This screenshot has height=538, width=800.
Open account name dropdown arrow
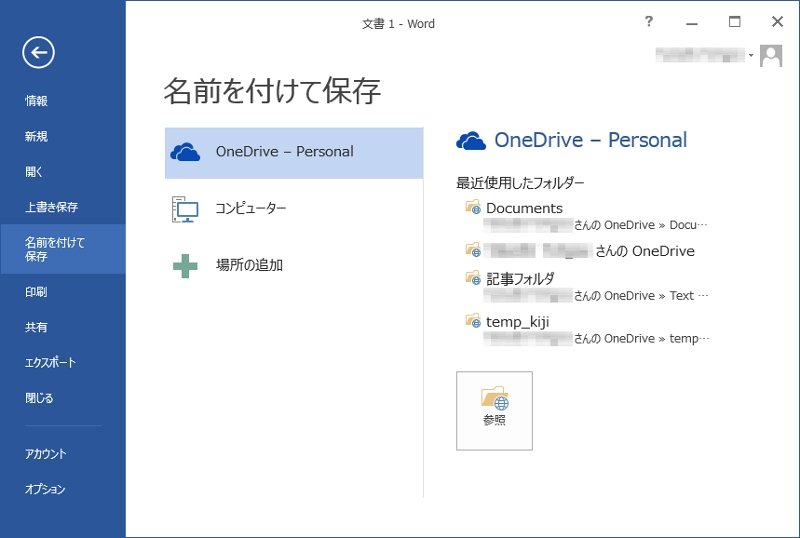click(751, 55)
